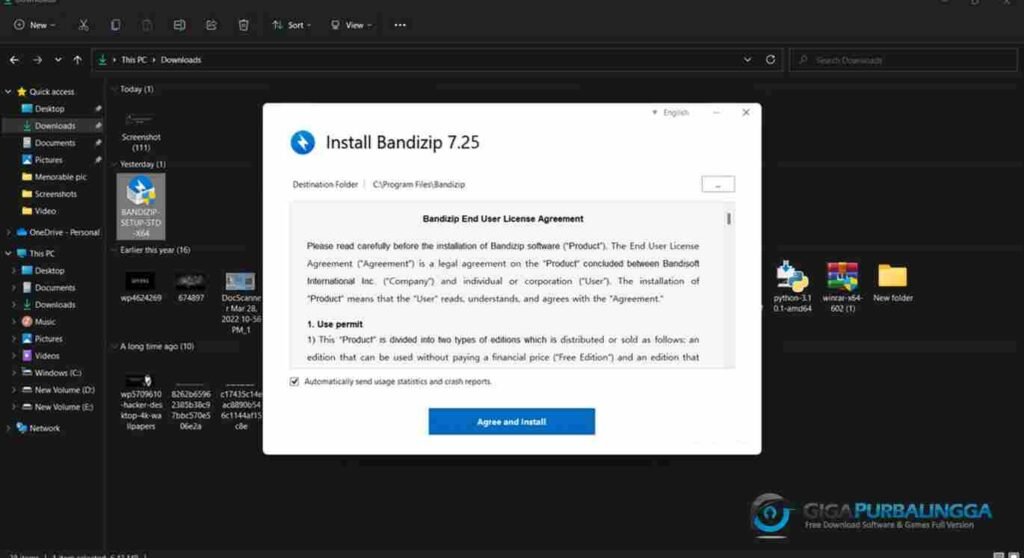
Task: Select the BANDIZIP-SETUP-STD-X64 file
Action: point(141,206)
